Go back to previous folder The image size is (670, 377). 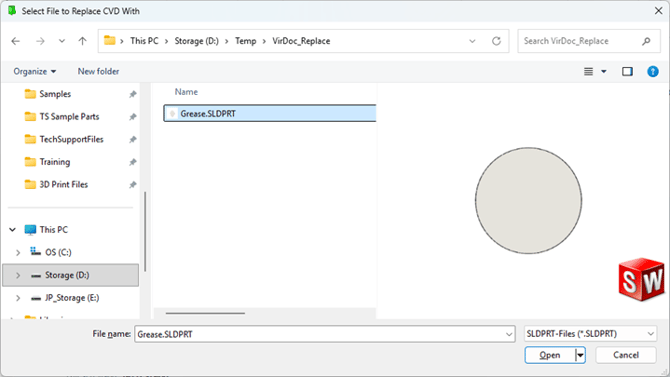[16, 41]
